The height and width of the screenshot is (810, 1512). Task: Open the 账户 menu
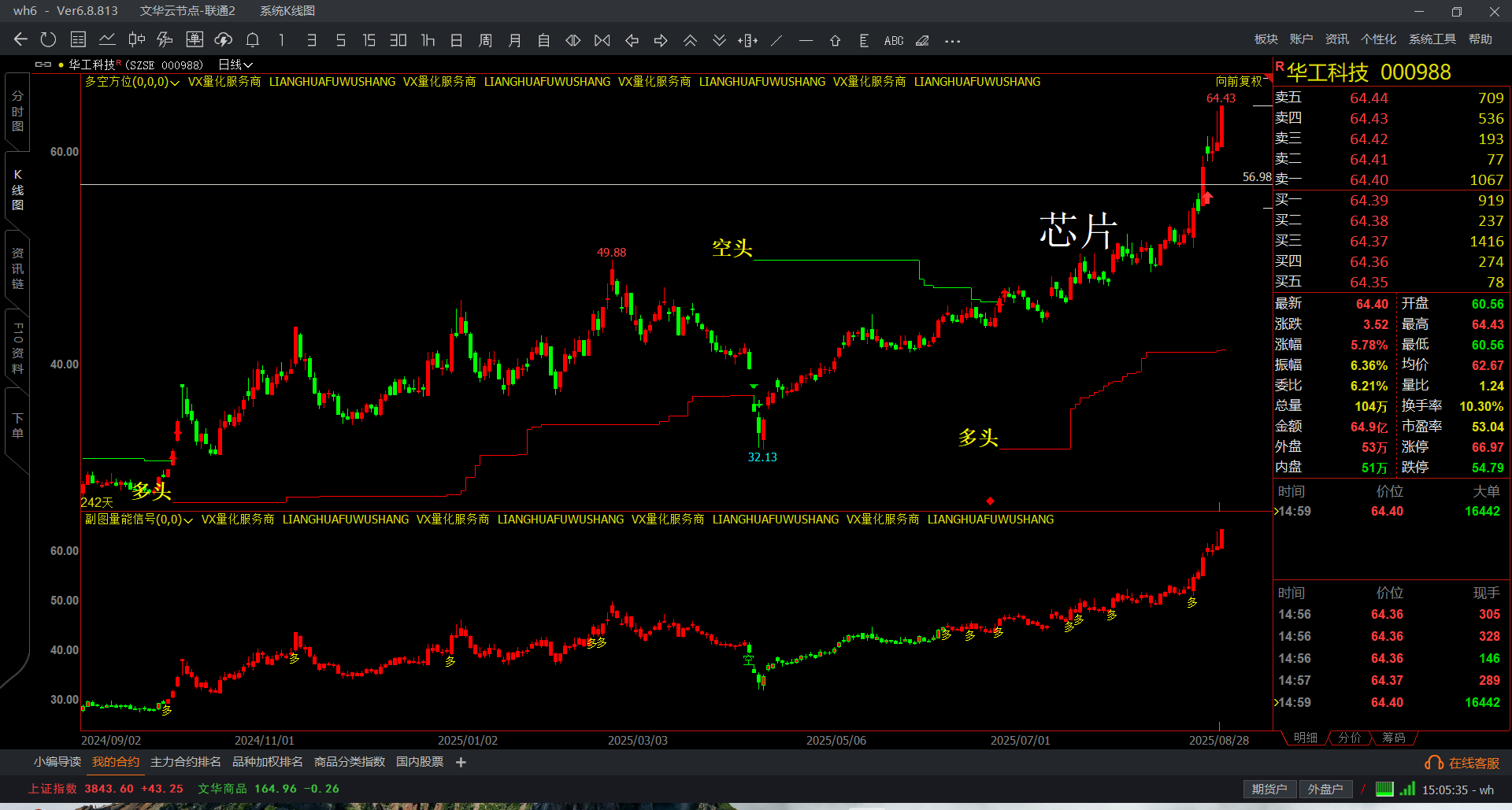[1301, 39]
